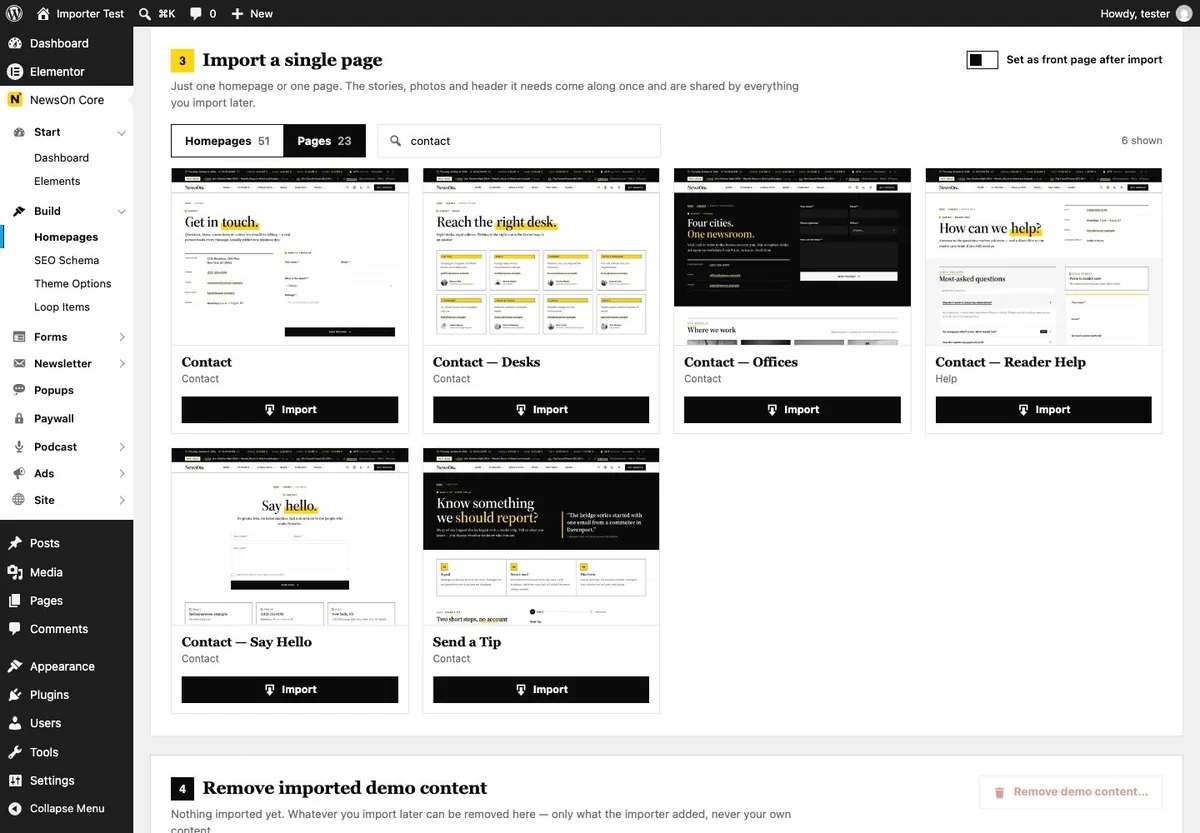Collapse the Build section chevron
Screen dimensions: 1200x833
click(121, 212)
